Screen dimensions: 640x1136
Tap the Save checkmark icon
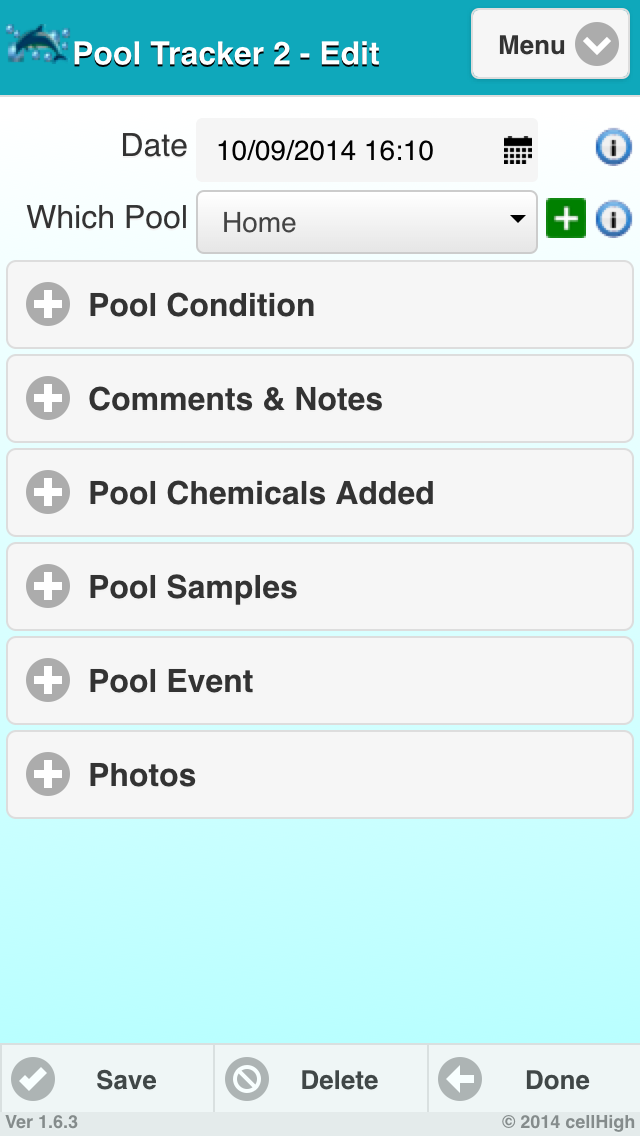[x=33, y=1080]
